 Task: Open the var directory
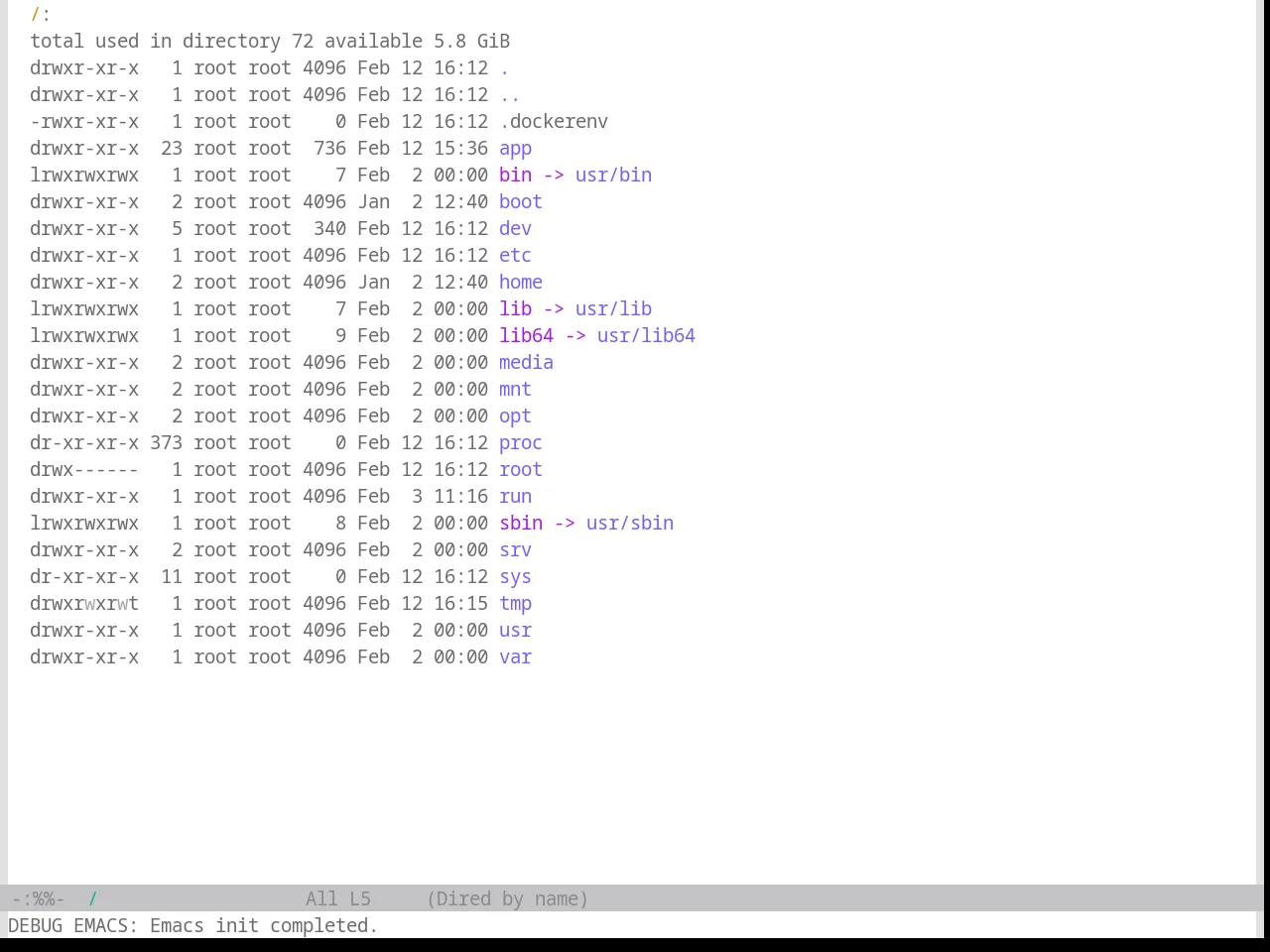(515, 657)
